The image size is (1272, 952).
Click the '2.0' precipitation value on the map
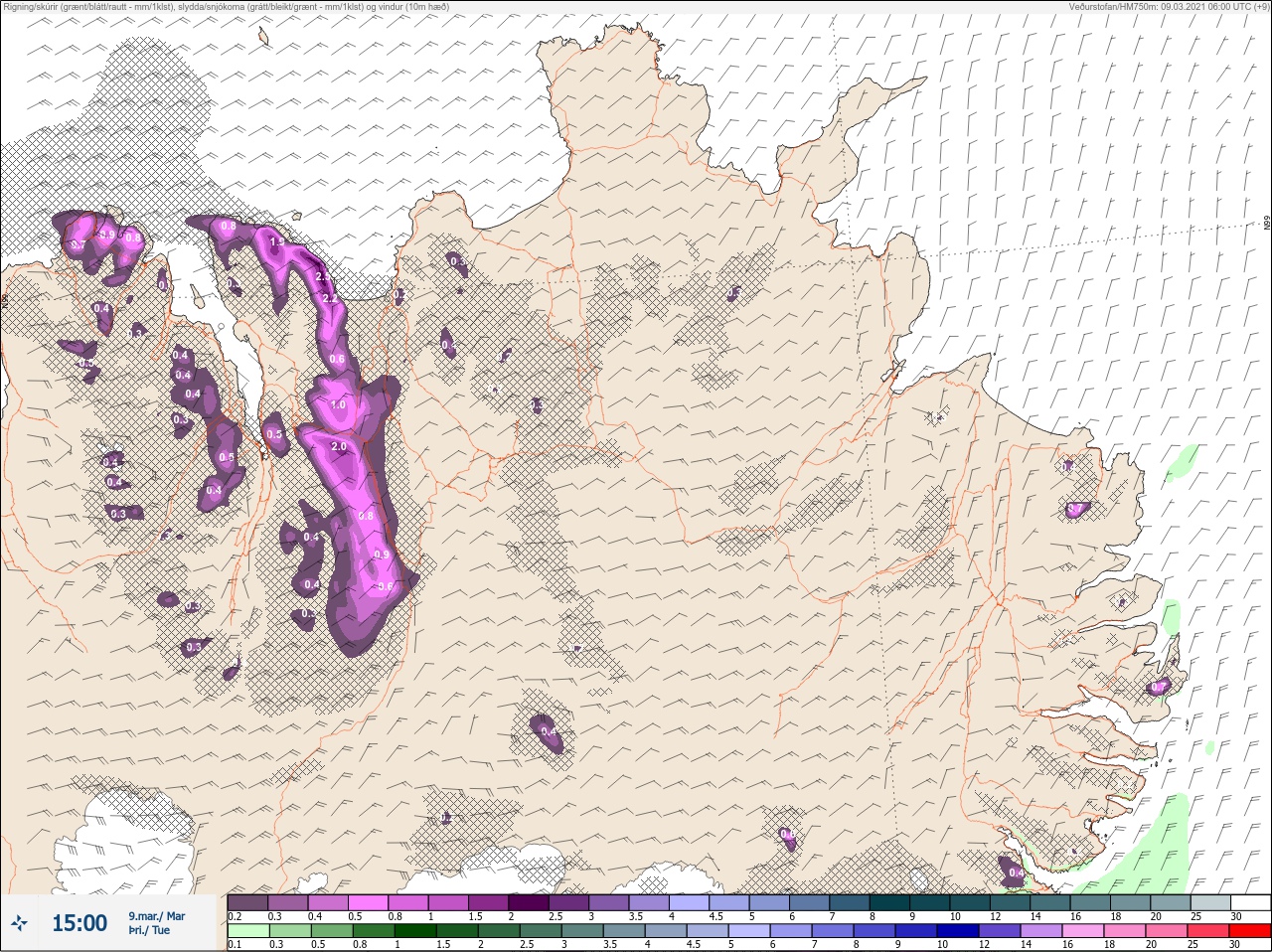click(339, 447)
